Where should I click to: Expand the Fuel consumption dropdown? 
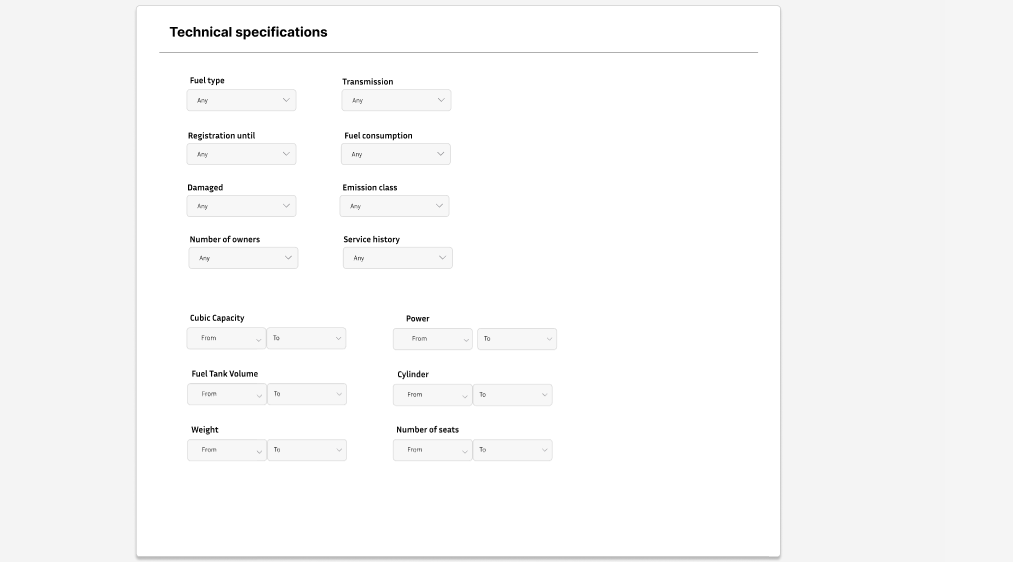click(x=395, y=154)
